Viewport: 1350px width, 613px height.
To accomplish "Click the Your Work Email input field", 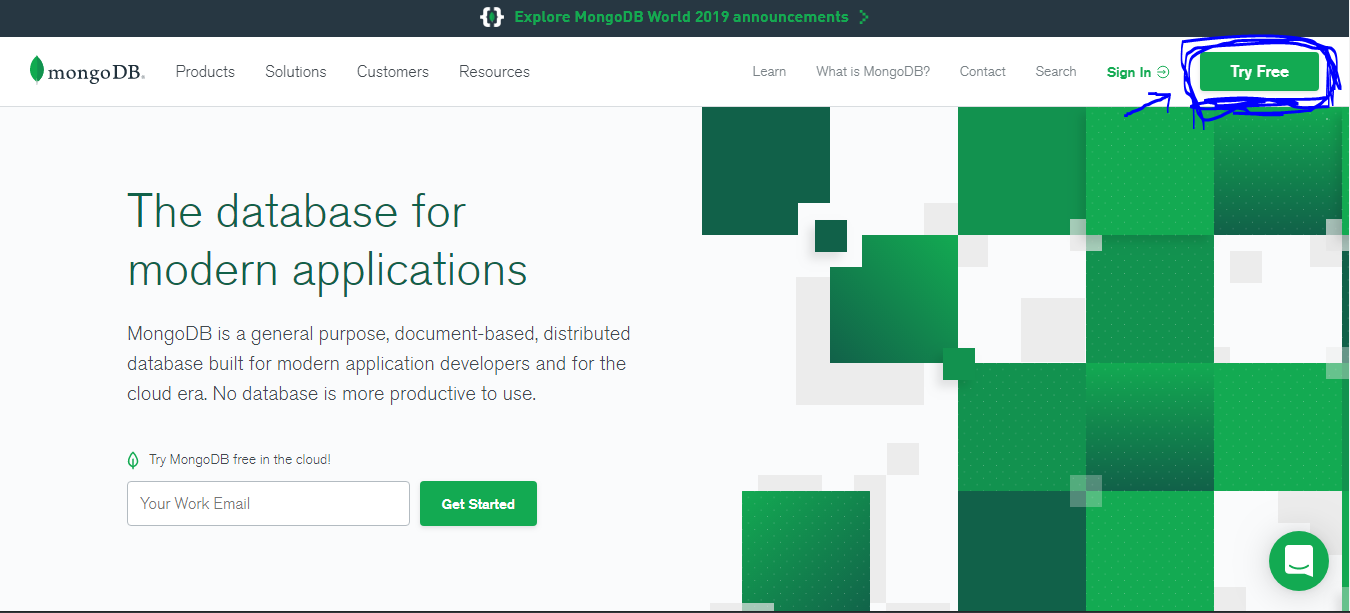I will pyautogui.click(x=268, y=503).
